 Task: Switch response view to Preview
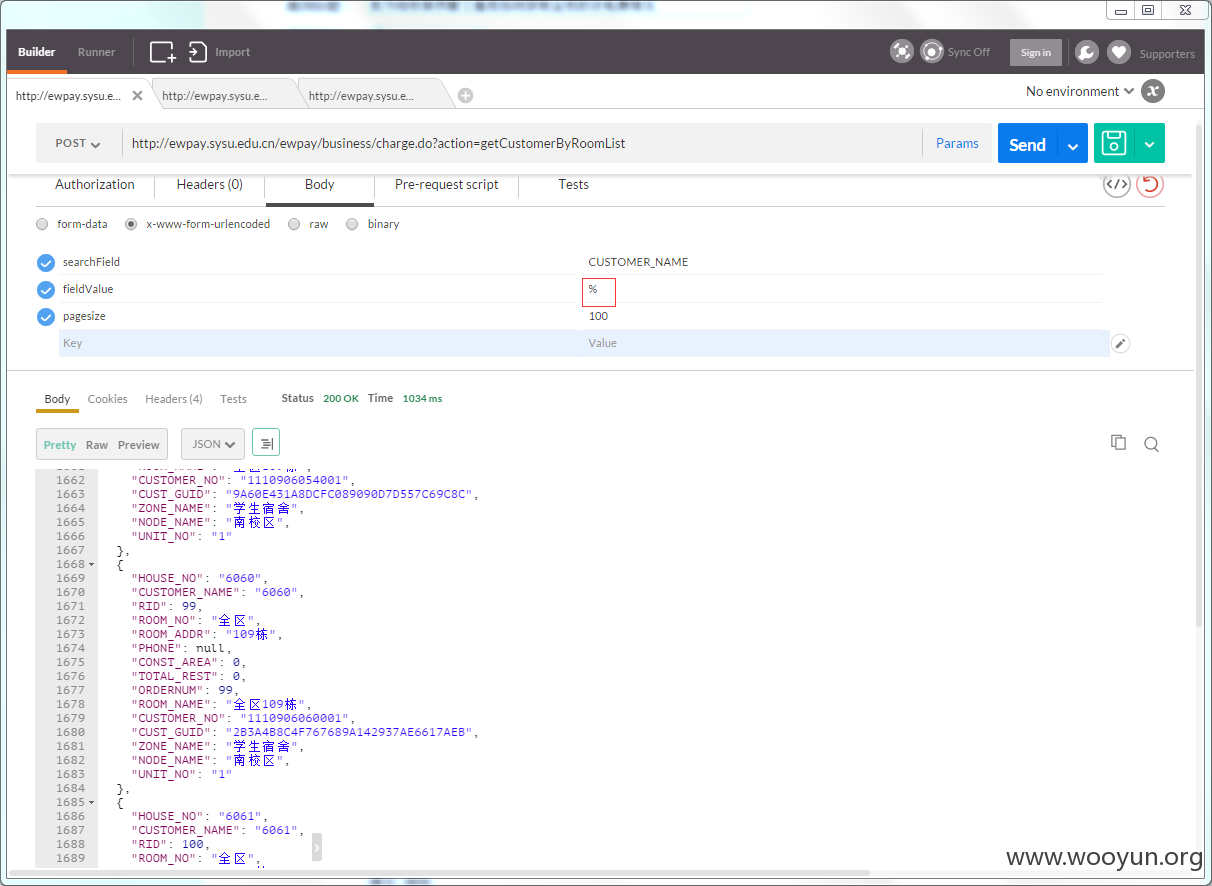pos(139,445)
